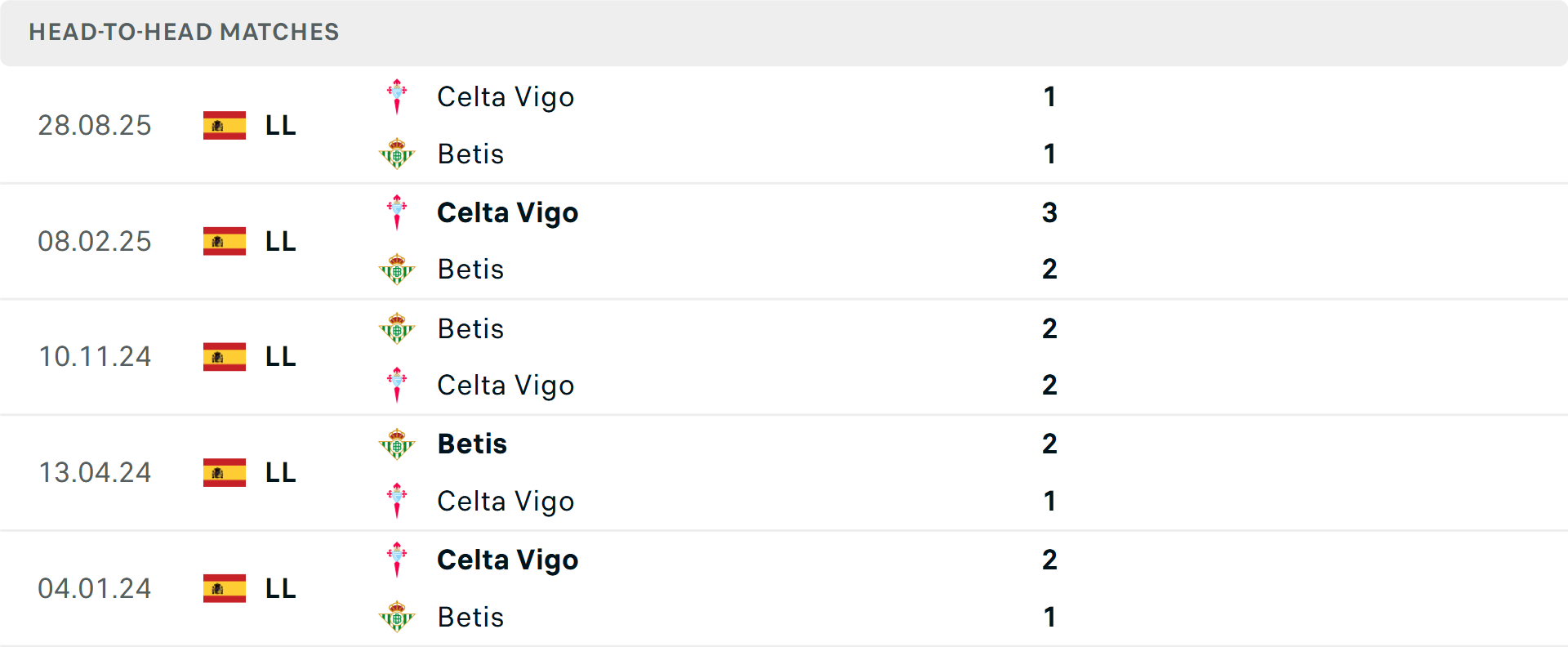Expand the 10.11.24 match row

784,357
